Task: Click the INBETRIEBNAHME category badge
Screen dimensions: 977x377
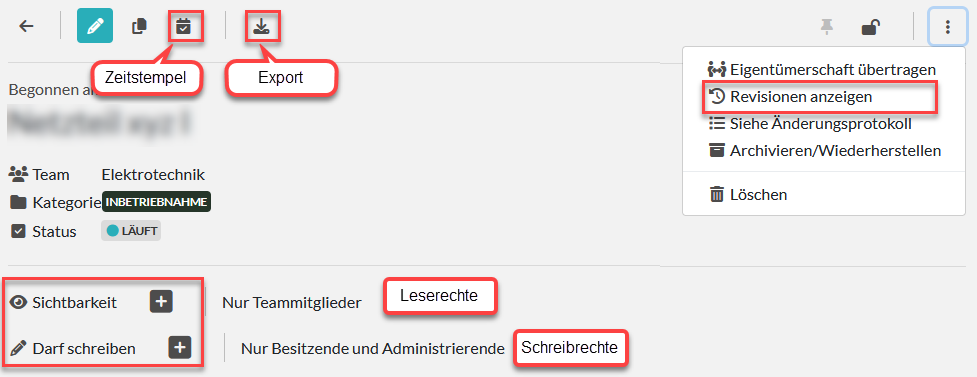Action: pos(156,202)
